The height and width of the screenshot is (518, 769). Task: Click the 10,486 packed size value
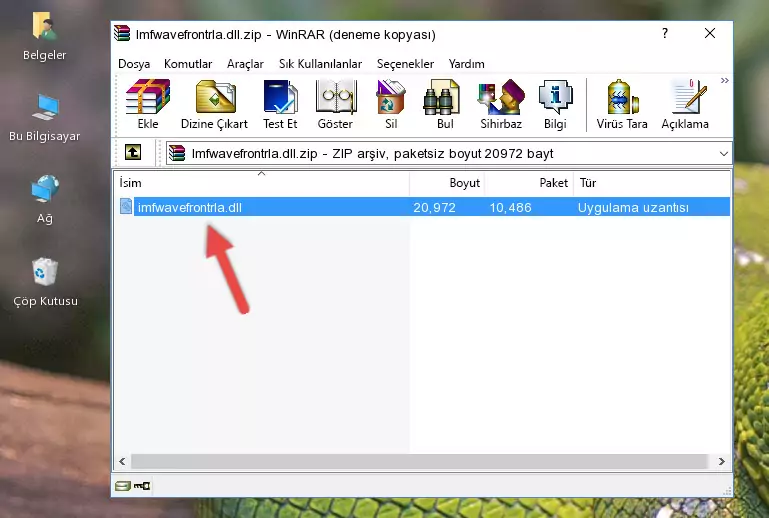coord(511,207)
